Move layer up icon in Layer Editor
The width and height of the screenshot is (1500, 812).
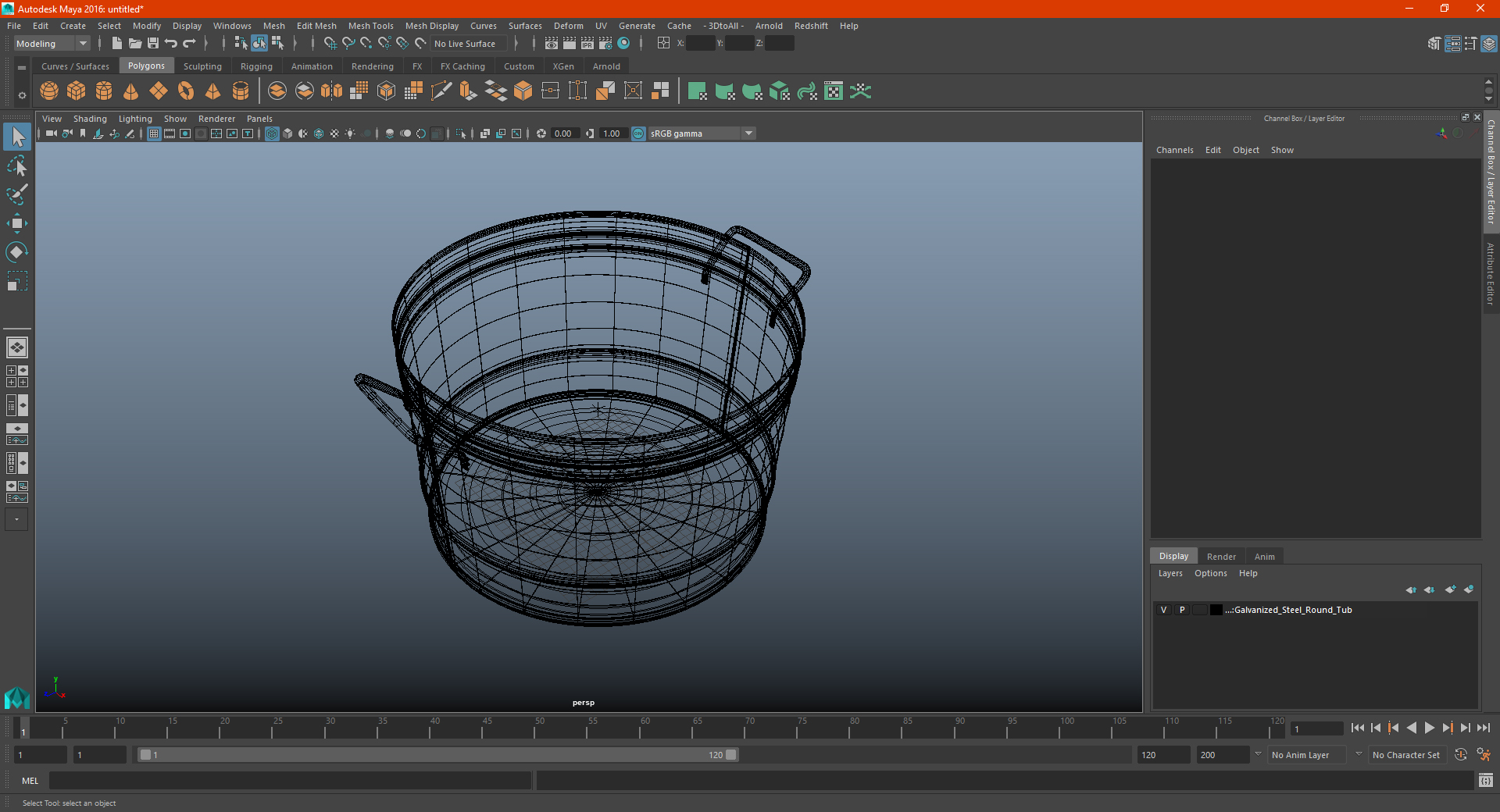point(1411,589)
